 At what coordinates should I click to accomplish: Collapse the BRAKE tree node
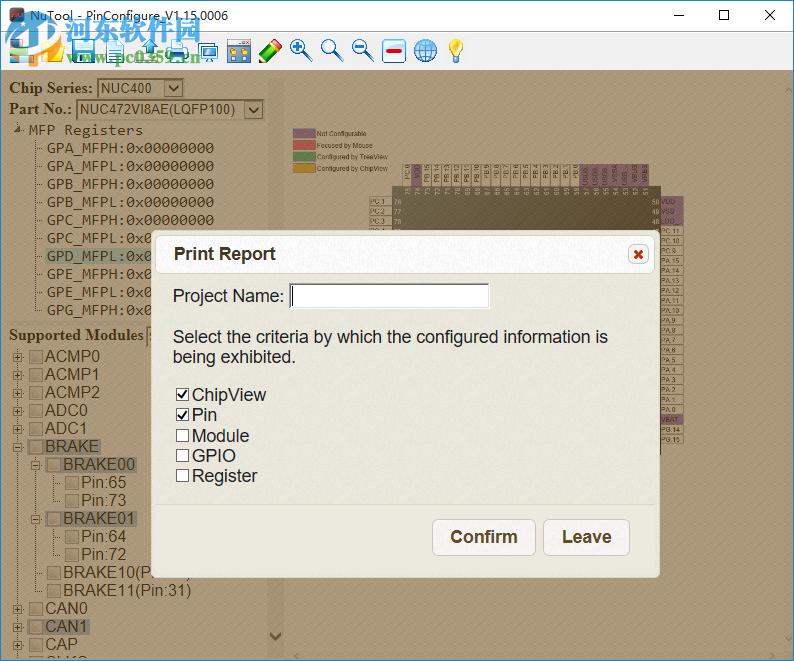[18, 447]
